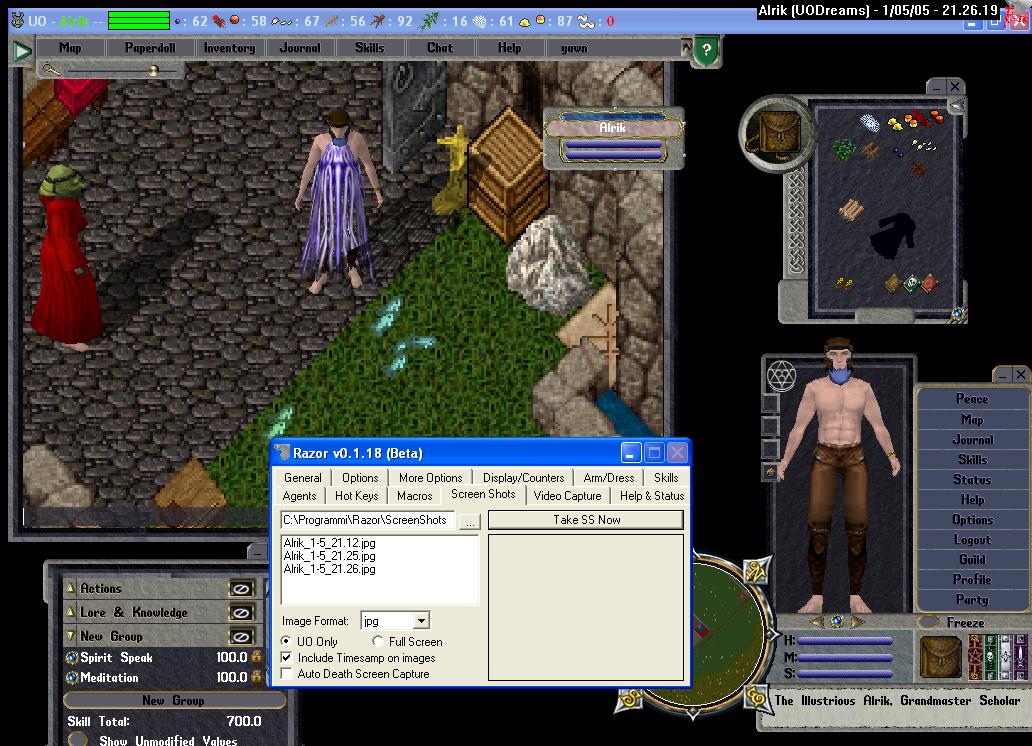
Task: Toggle the lock icon for Spirit Speak skill
Action: tap(256, 656)
